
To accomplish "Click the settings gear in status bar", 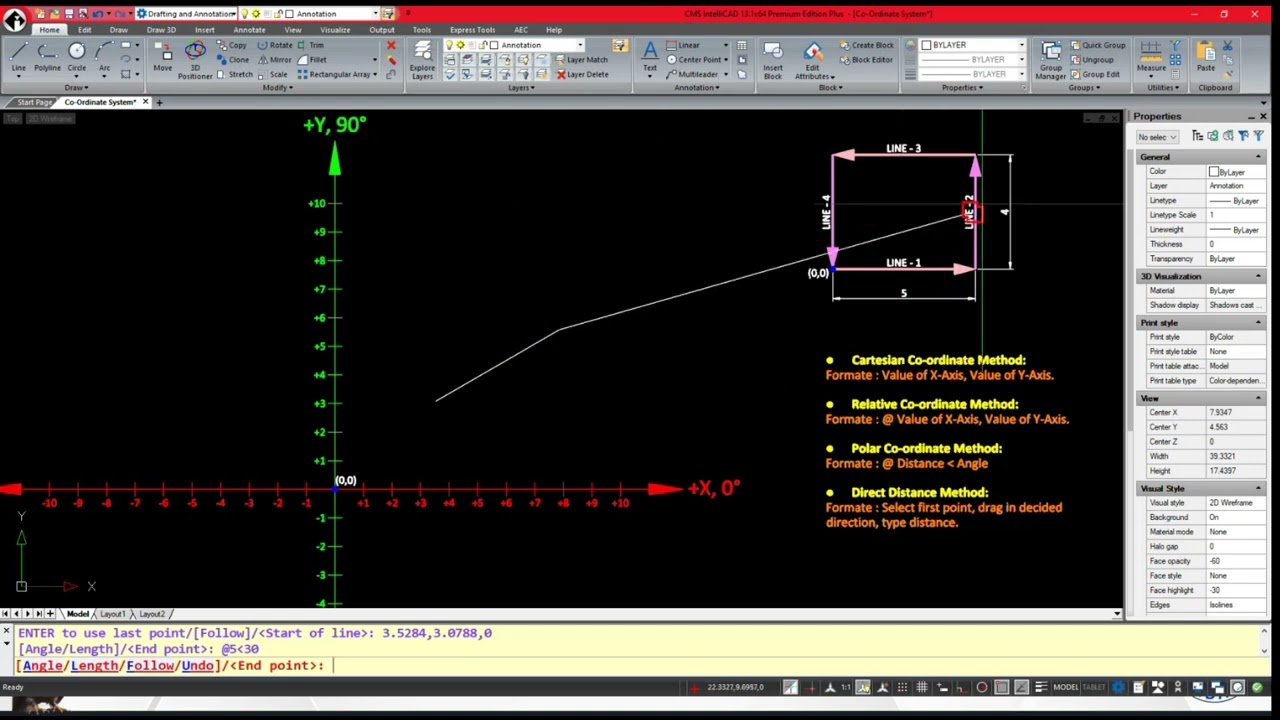I will coord(1118,687).
